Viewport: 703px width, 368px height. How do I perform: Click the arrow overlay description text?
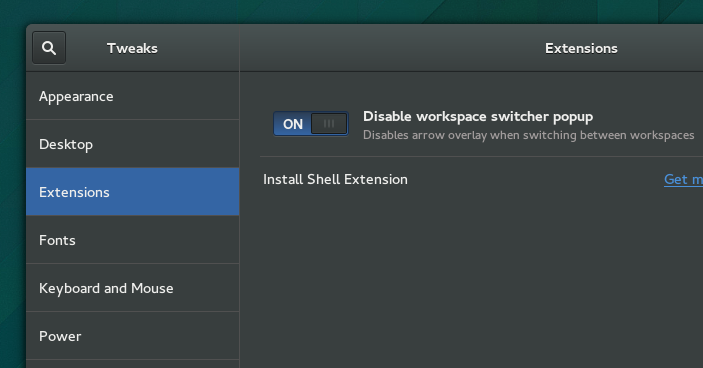(529, 135)
